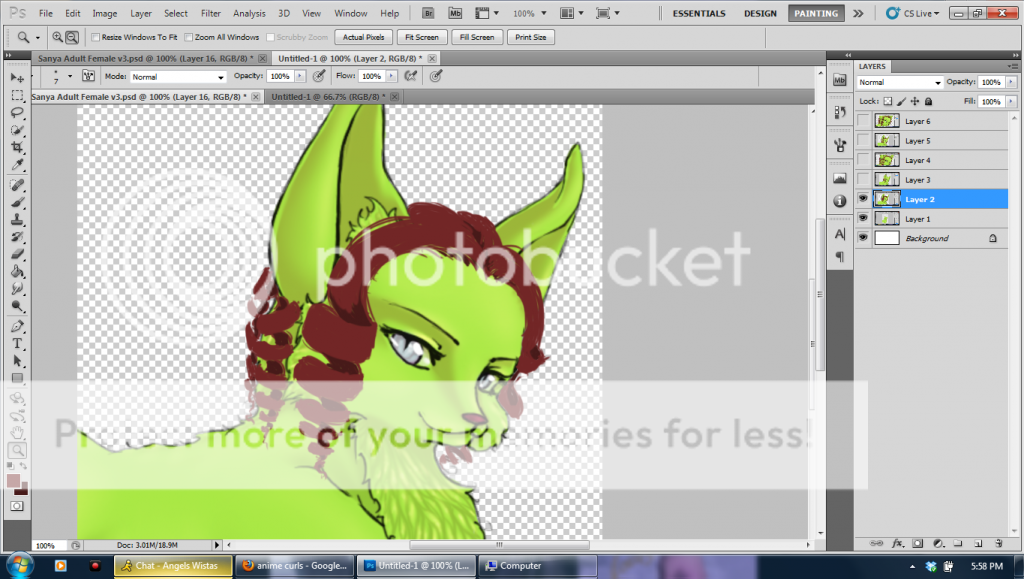This screenshot has width=1024, height=579.
Task: Expand the brush Mode dropdown
Action: [178, 76]
